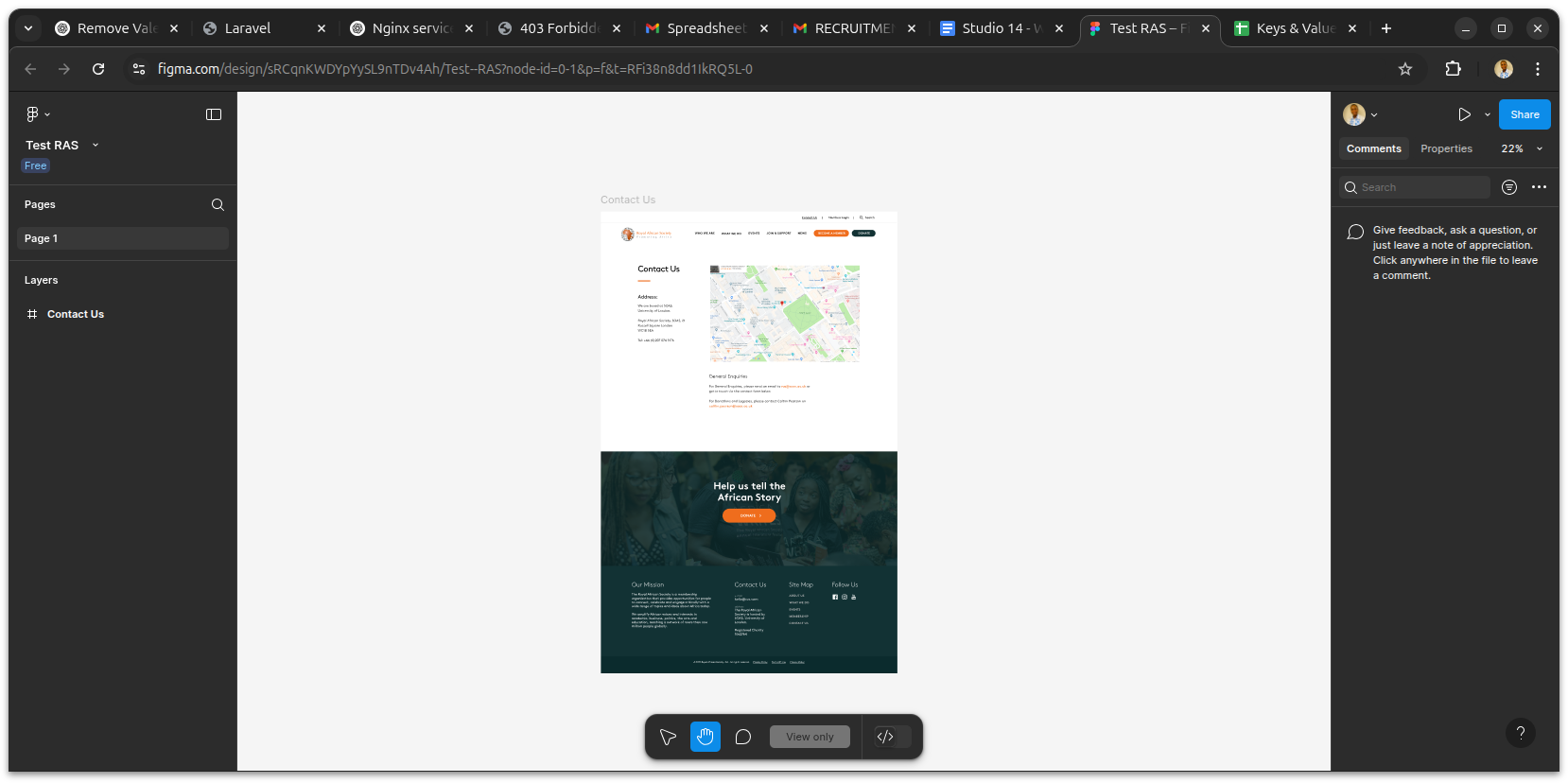Click the Contact Us frame icon in Layers

(32, 314)
